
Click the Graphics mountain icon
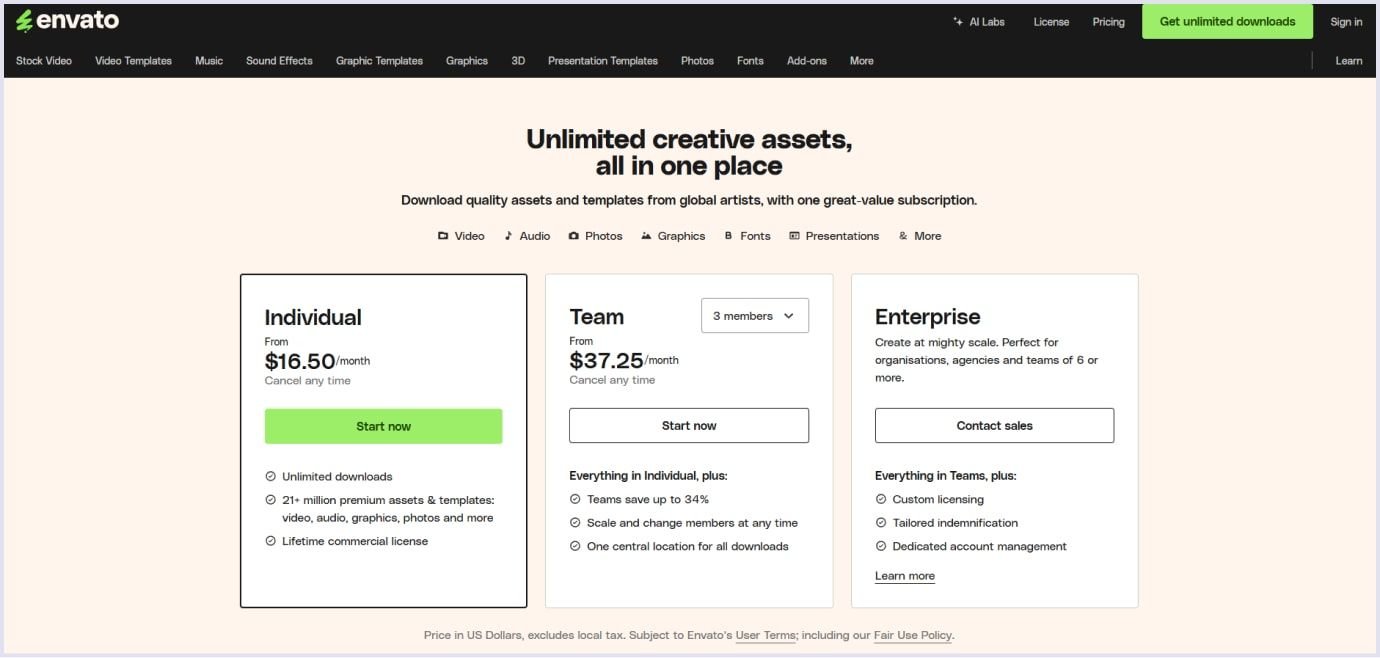[647, 236]
